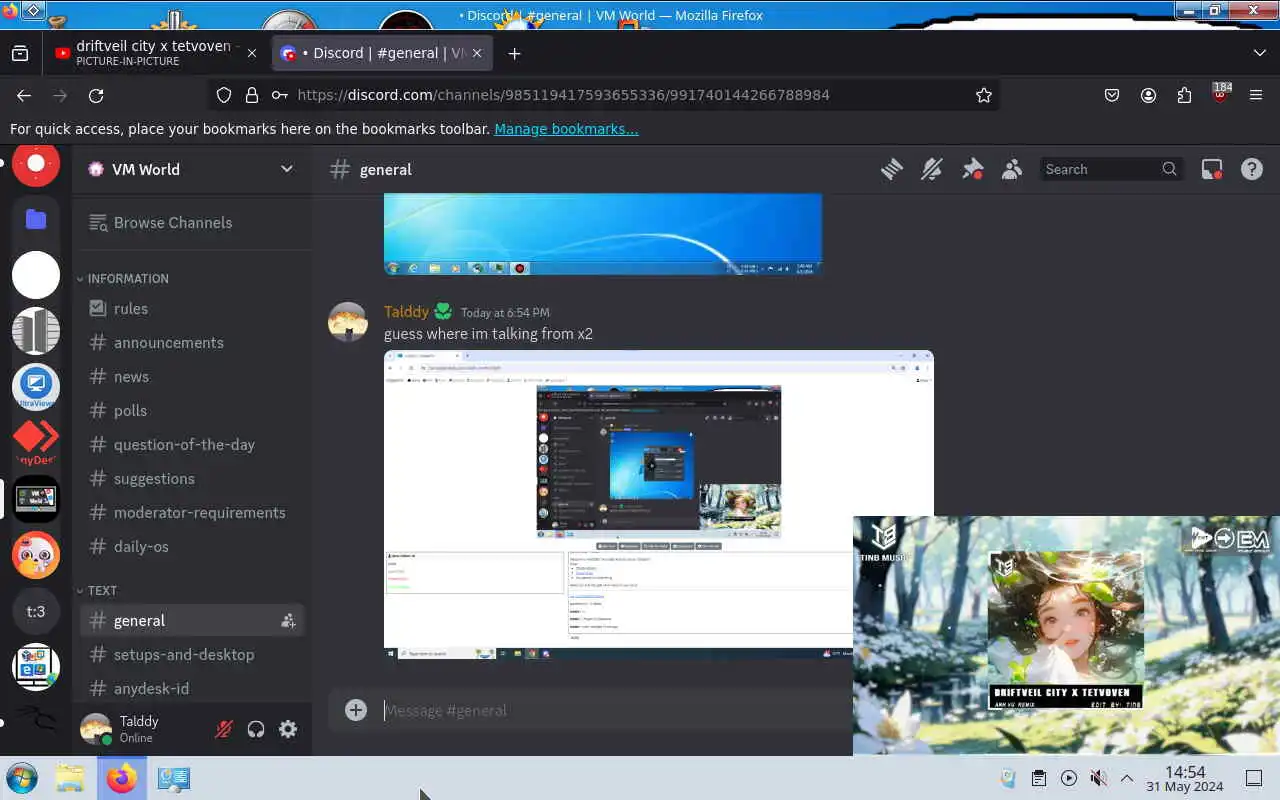Open Save to Pocket
Viewport: 1280px width, 800px height.
coord(1112,95)
